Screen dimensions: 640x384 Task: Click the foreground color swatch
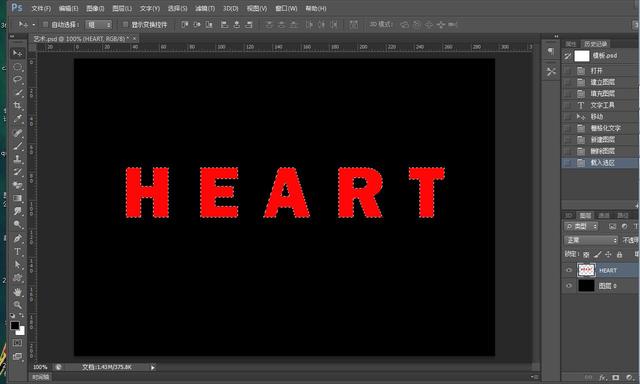click(15, 325)
